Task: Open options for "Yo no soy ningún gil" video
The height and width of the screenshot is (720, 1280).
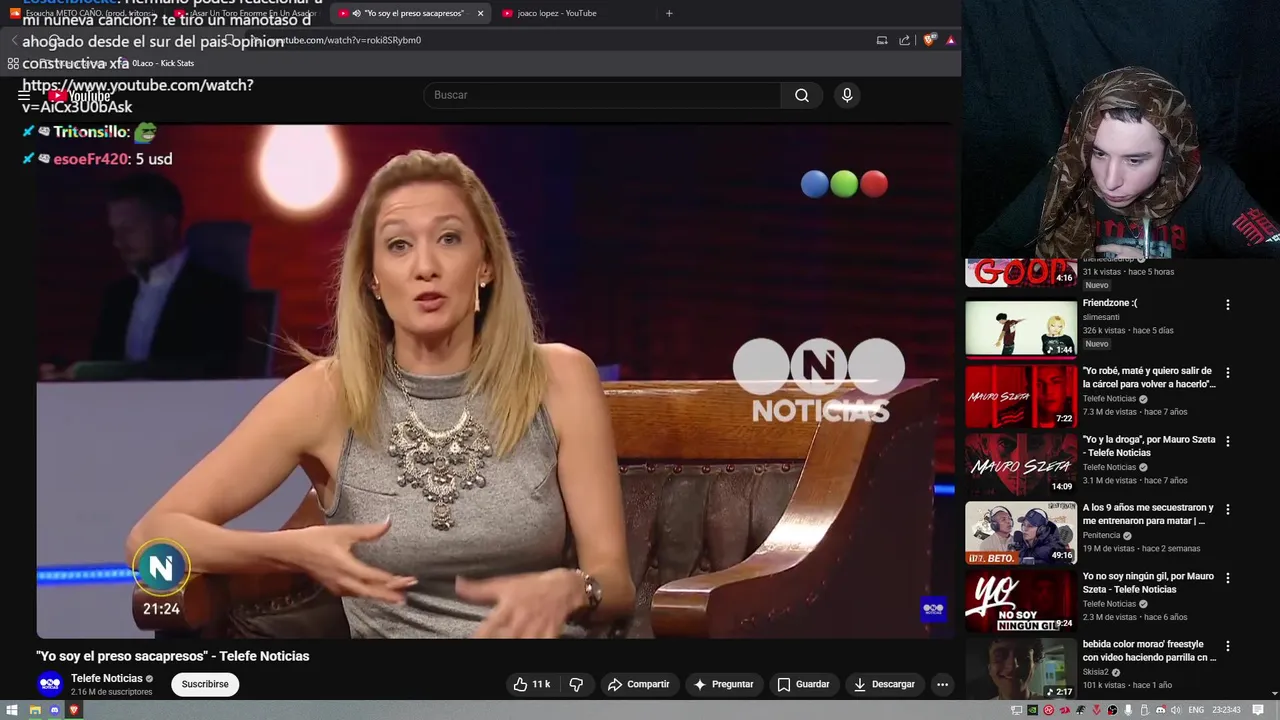Action: [1227, 578]
